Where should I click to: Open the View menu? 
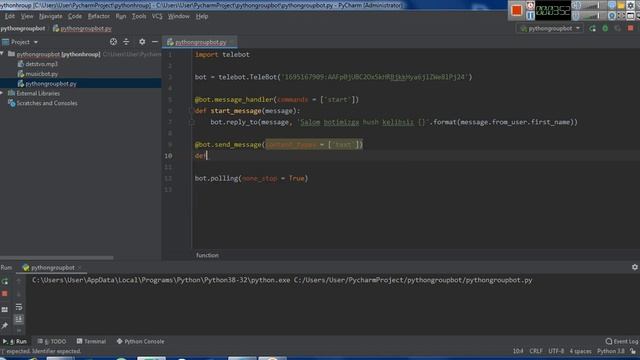(x=27, y=16)
